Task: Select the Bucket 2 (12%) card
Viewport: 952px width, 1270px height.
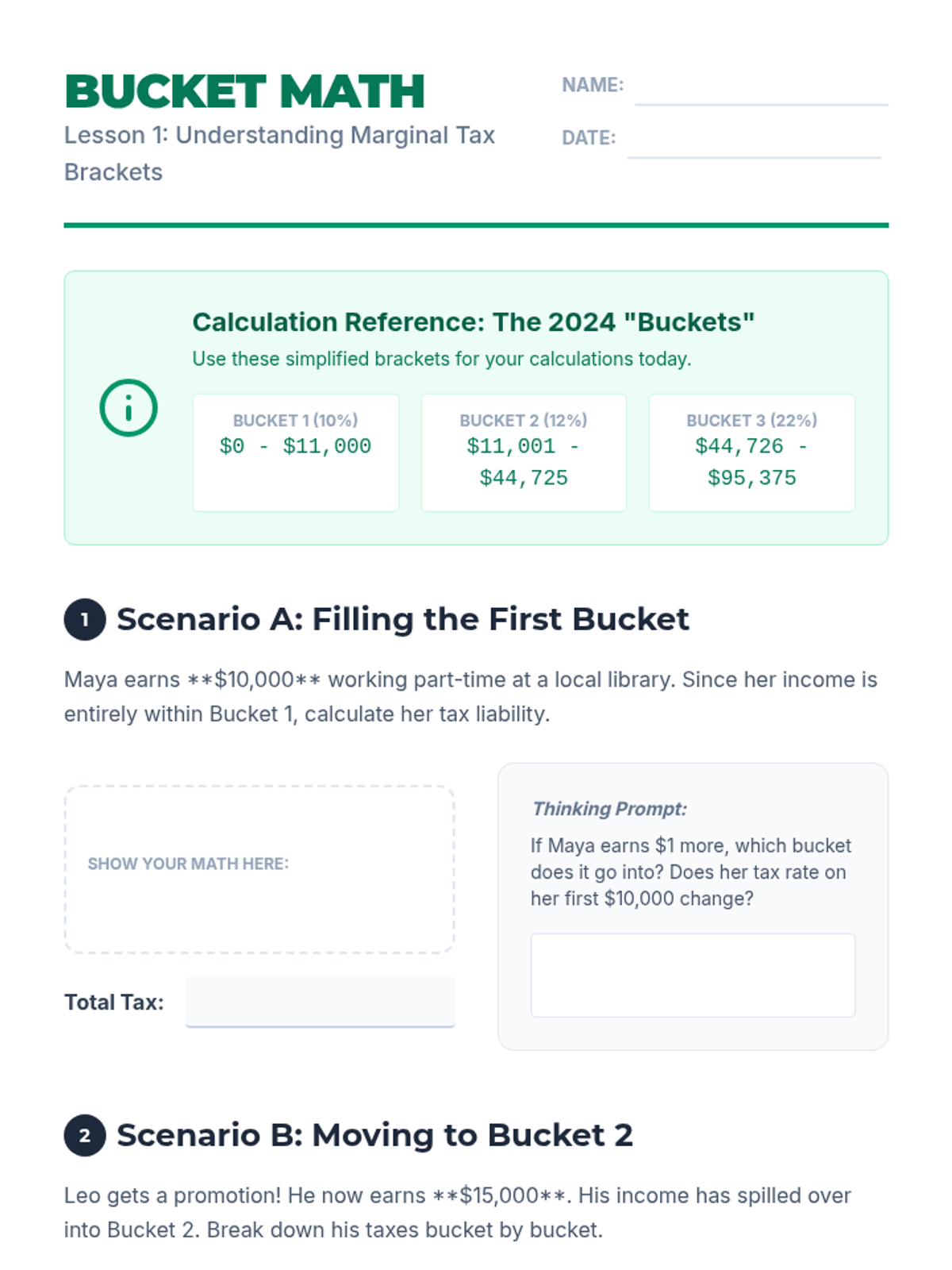Action: click(524, 452)
